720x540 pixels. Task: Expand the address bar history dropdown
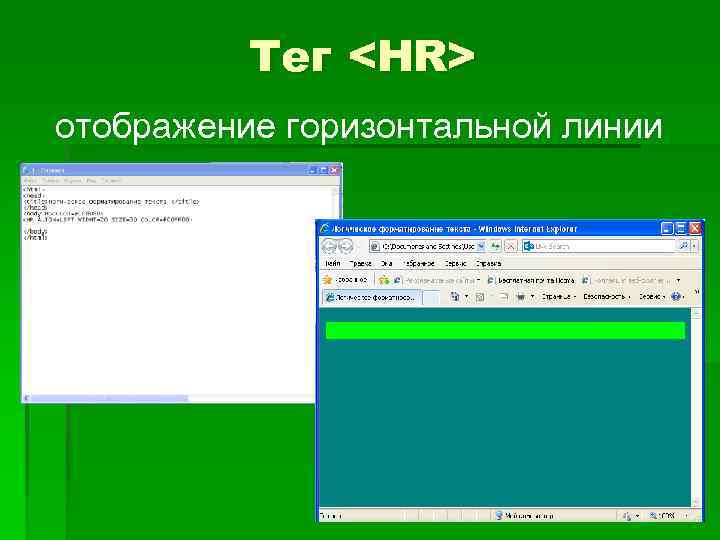pyautogui.click(x=480, y=247)
